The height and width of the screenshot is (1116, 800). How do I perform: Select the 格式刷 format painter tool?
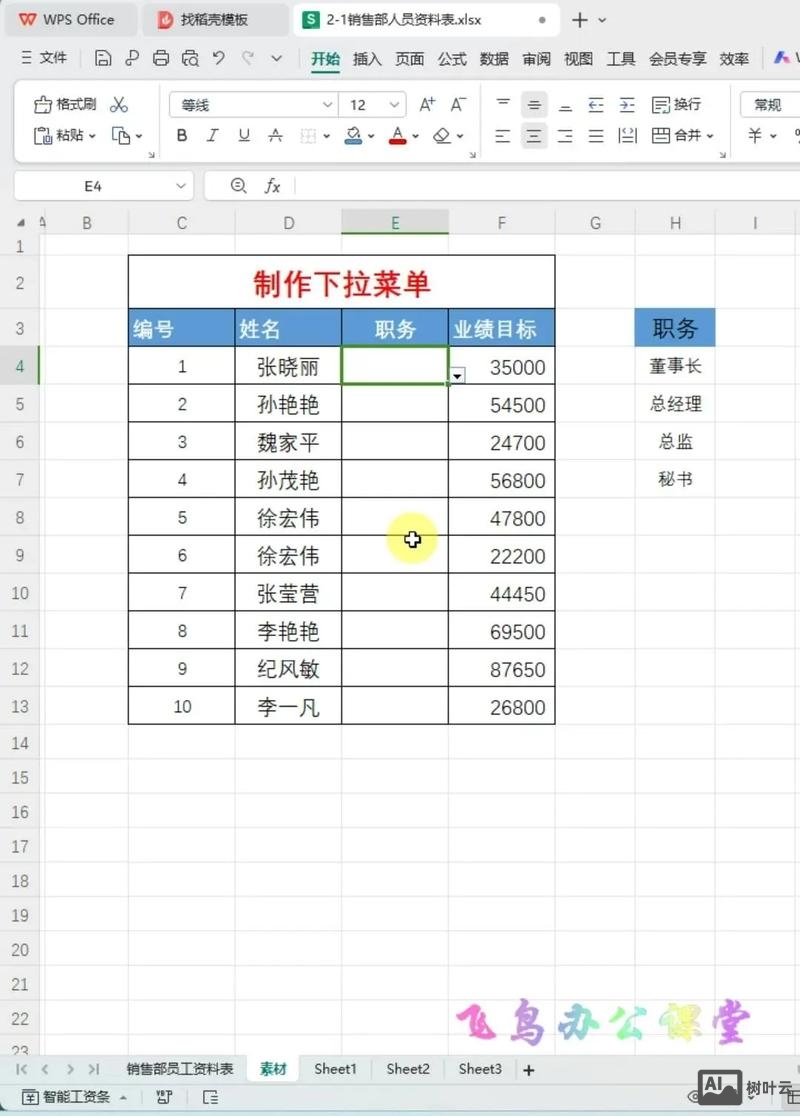click(60, 103)
